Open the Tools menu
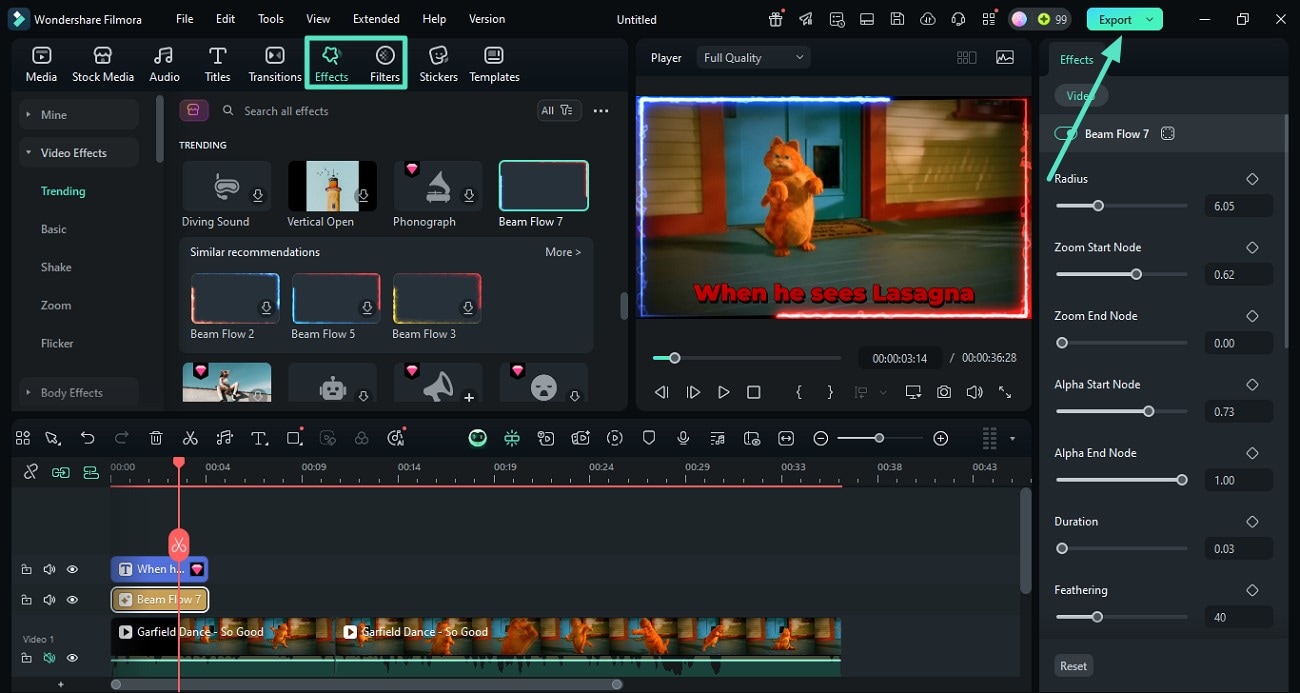The image size is (1300, 693). pos(270,19)
